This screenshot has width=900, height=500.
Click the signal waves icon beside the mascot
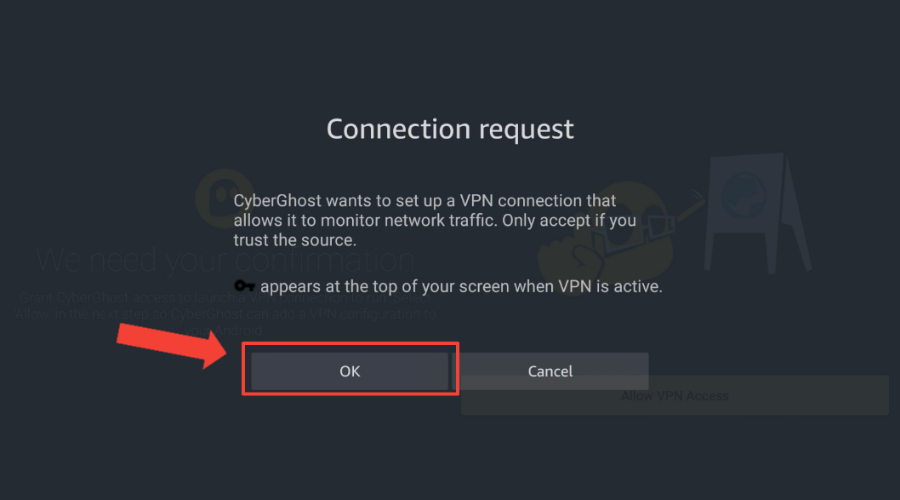point(697,196)
